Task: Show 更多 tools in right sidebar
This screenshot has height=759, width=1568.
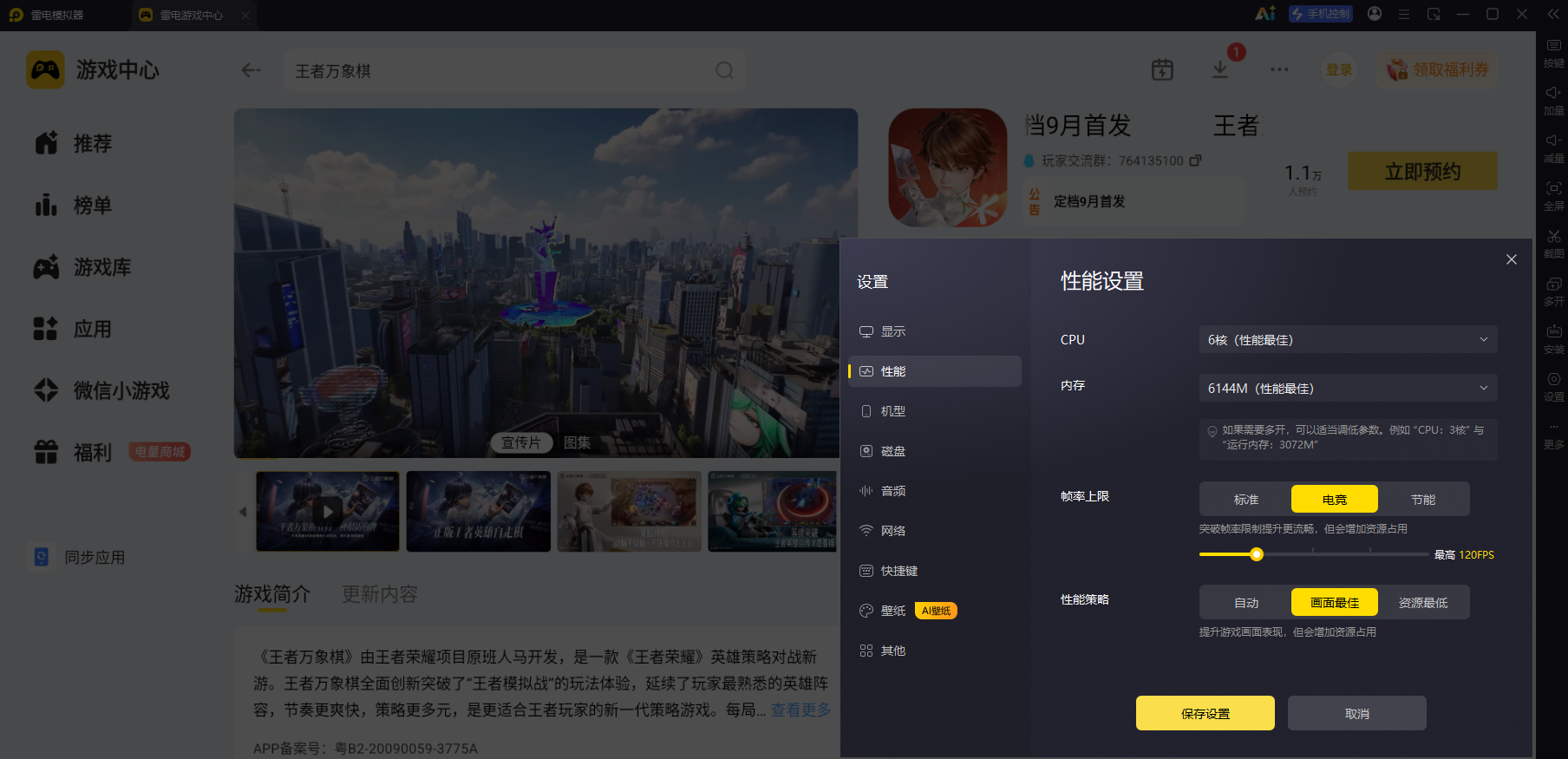Action: (1553, 435)
